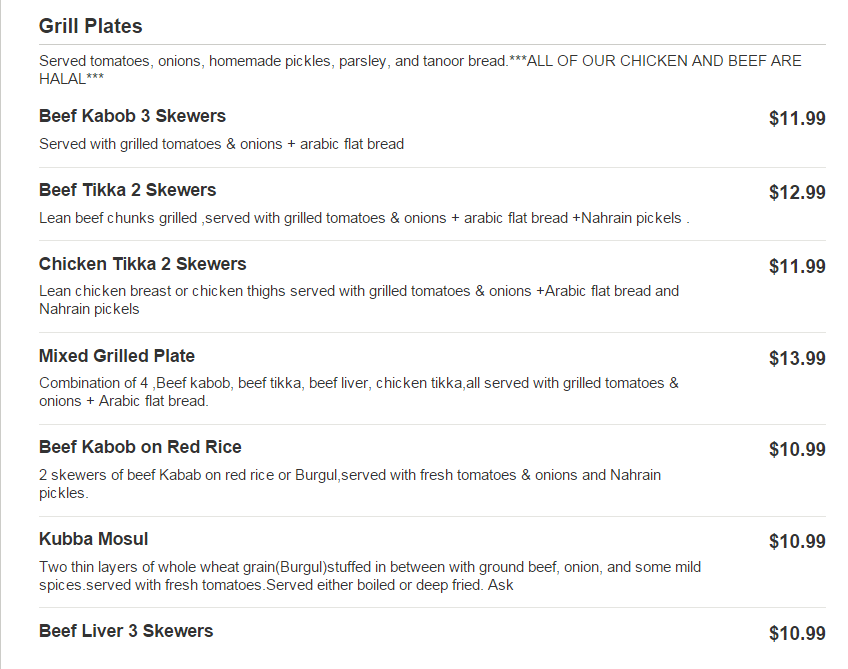This screenshot has height=669, width=848.
Task: Open the Beef Kabob 3 Skewers item
Action: pyautogui.click(x=132, y=116)
